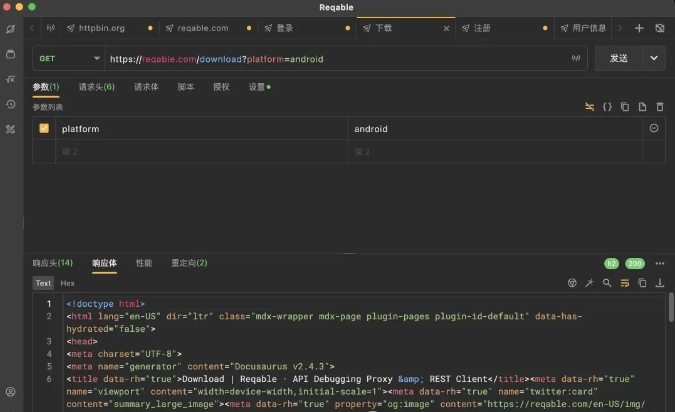Click the paste file icon above parameter list
675x412 pixels.
click(642, 107)
